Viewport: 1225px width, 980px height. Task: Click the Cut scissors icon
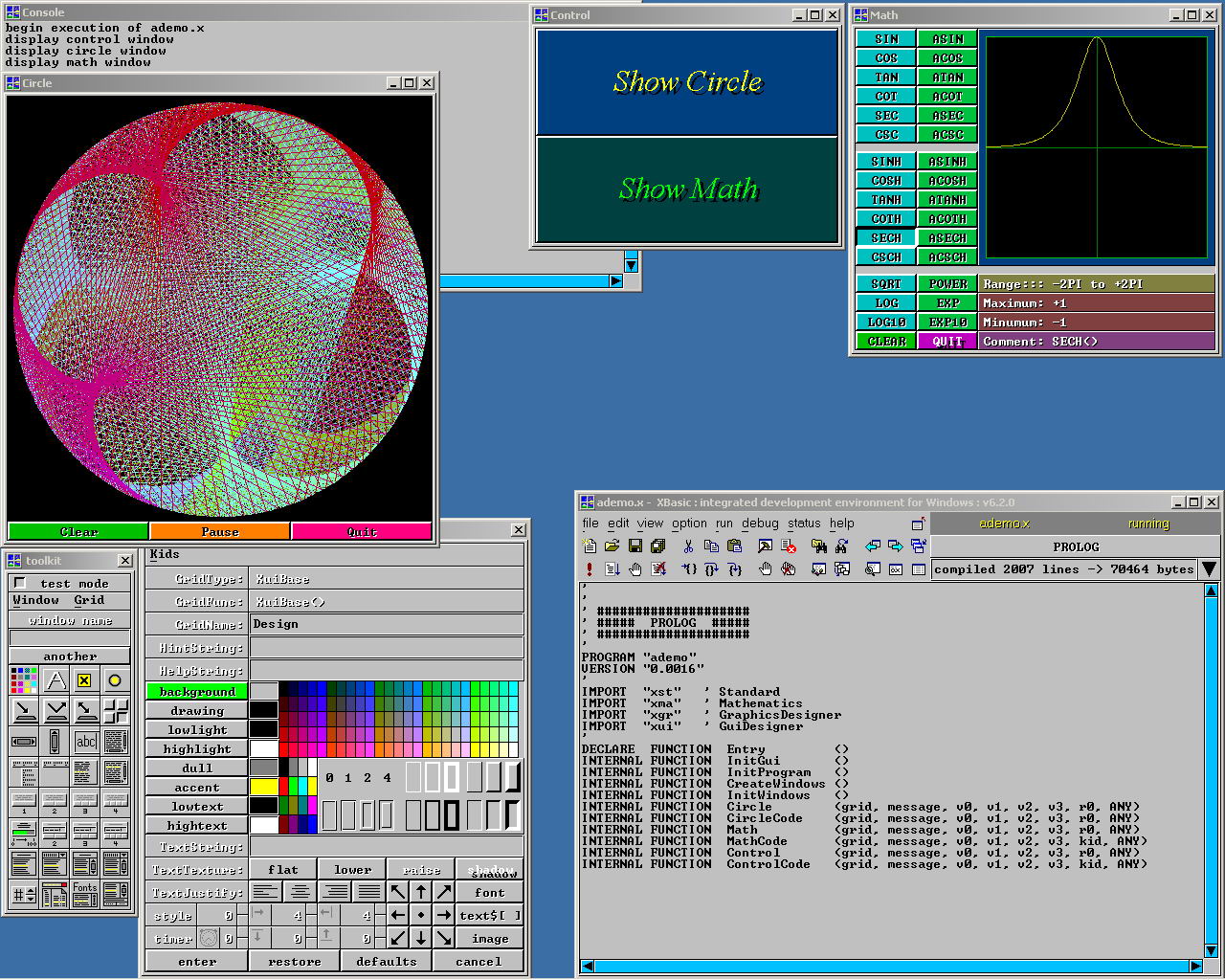(688, 546)
